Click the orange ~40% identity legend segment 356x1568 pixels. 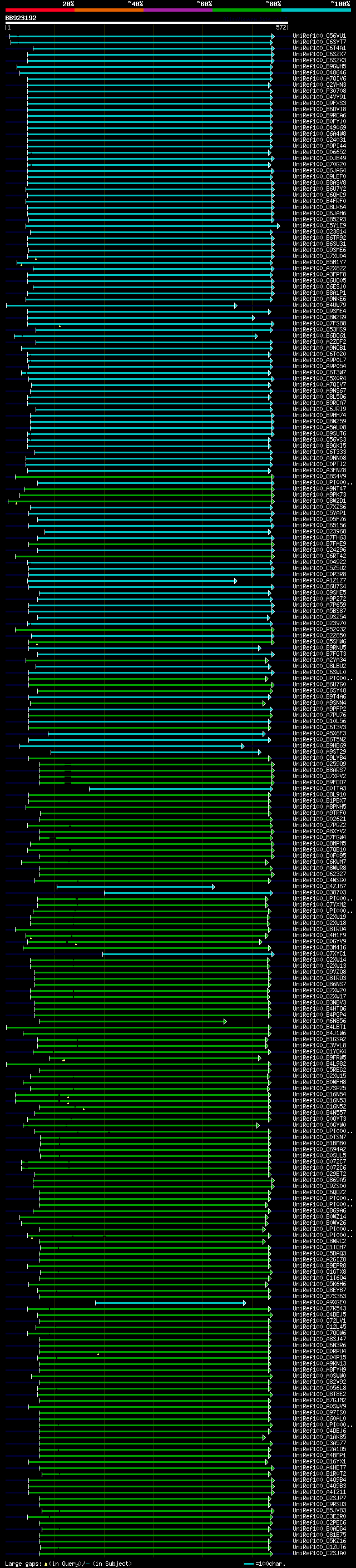point(109,10)
